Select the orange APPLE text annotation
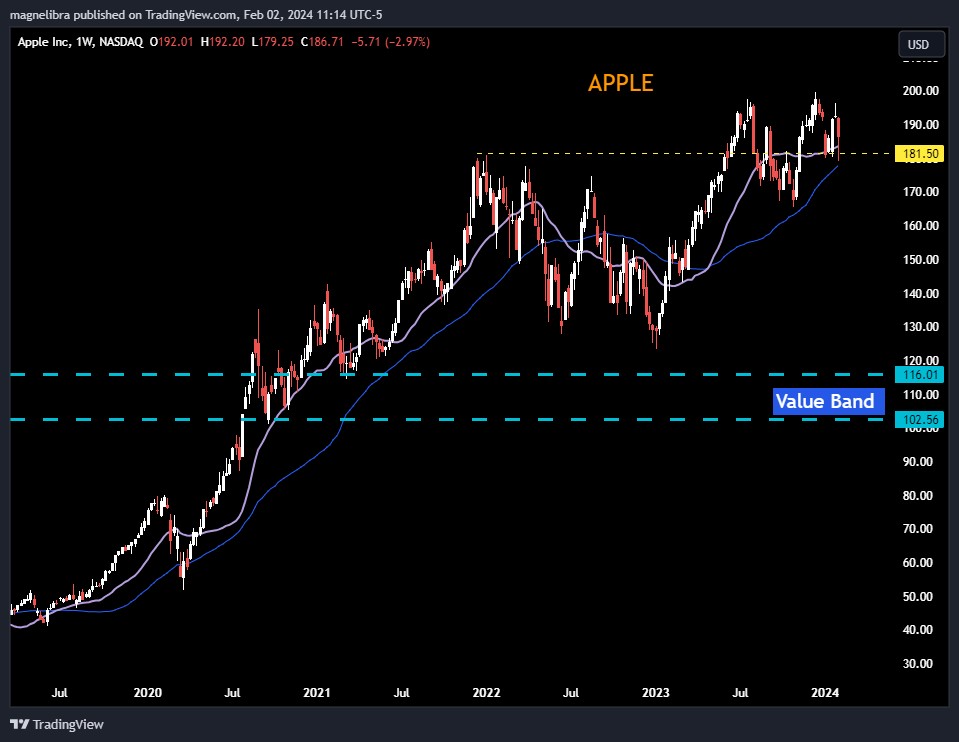This screenshot has height=742, width=959. click(x=621, y=83)
